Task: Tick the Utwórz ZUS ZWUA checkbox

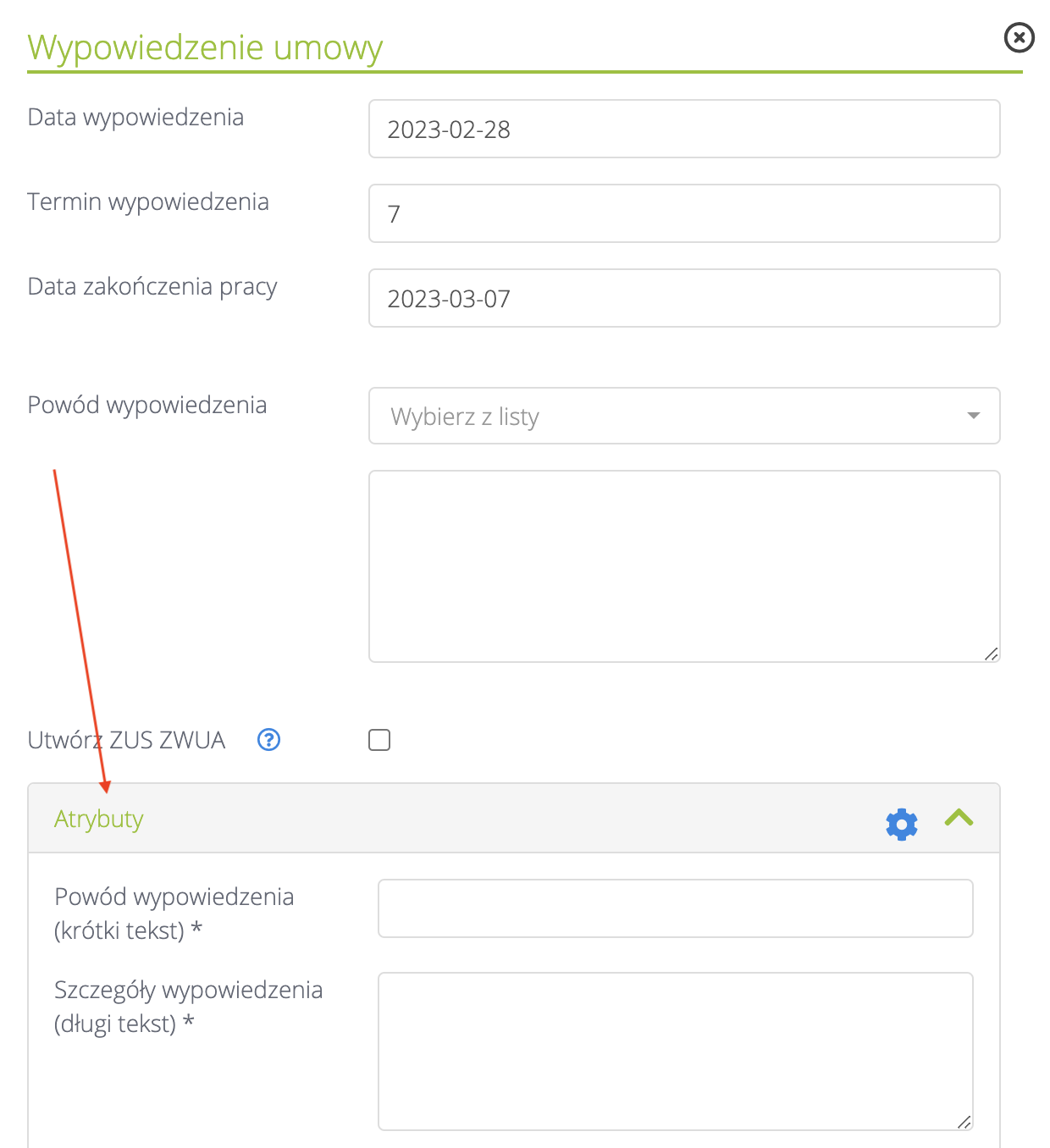Action: [x=379, y=740]
